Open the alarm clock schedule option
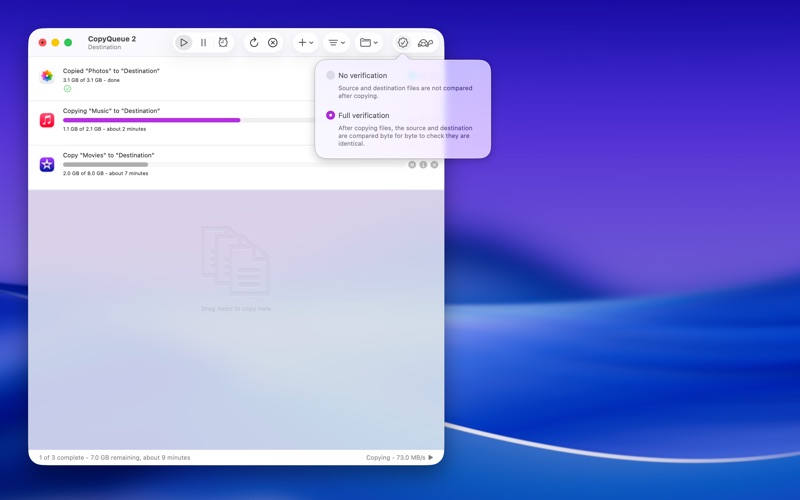 (x=223, y=42)
